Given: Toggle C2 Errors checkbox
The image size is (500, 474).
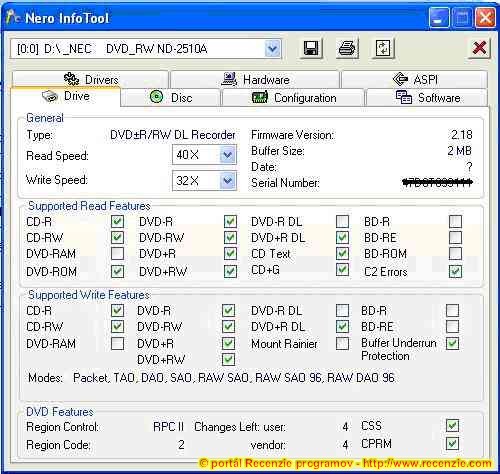Looking at the screenshot, I should click(455, 271).
